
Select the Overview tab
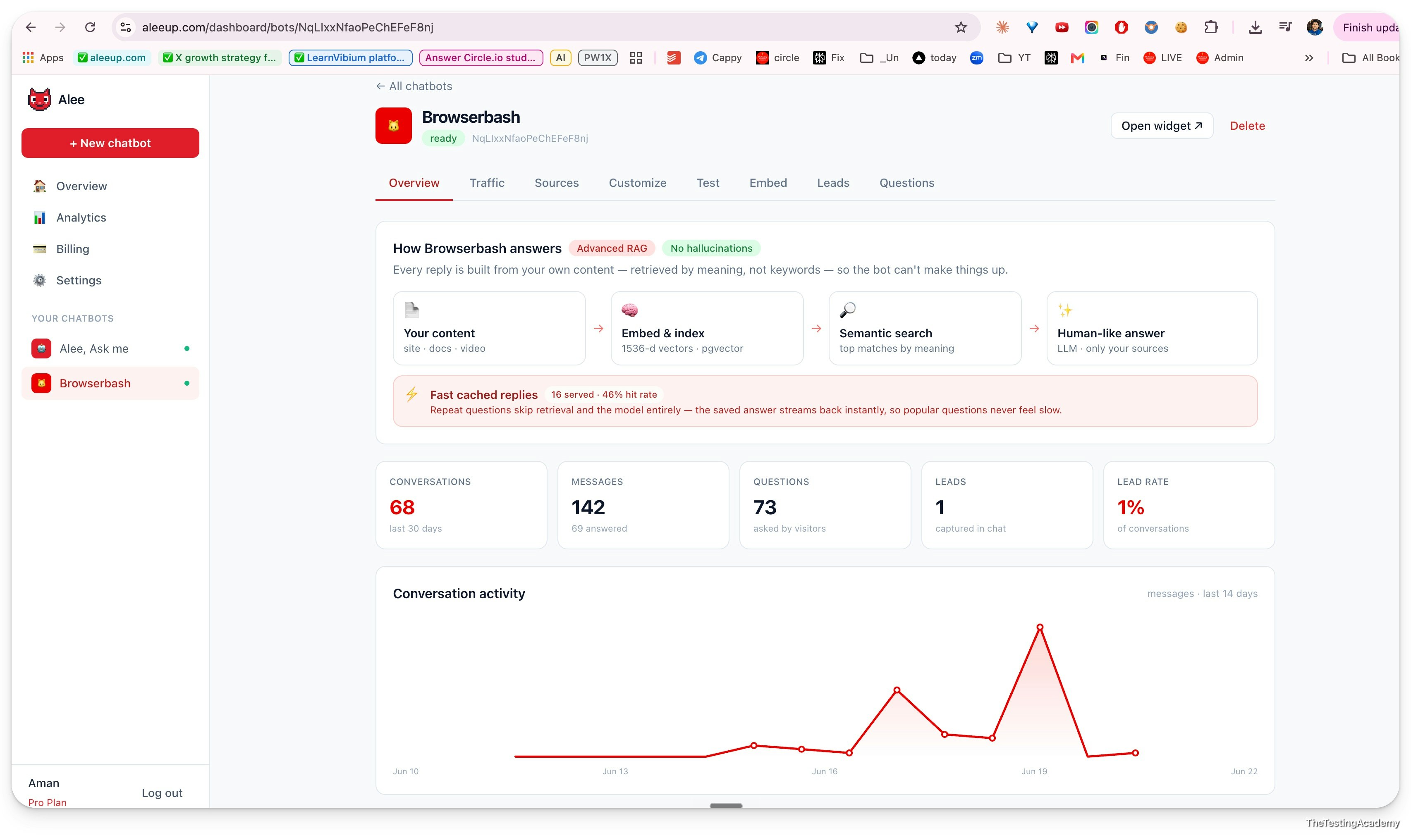[x=414, y=183]
